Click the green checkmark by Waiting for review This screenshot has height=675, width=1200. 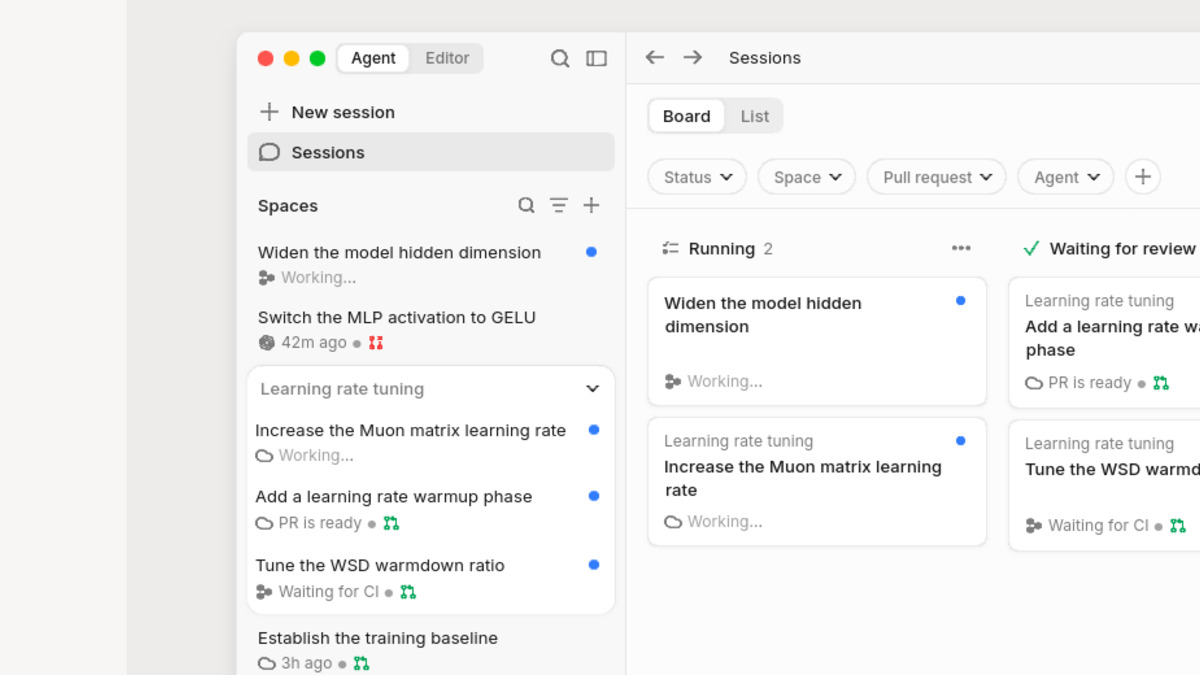tap(1032, 248)
